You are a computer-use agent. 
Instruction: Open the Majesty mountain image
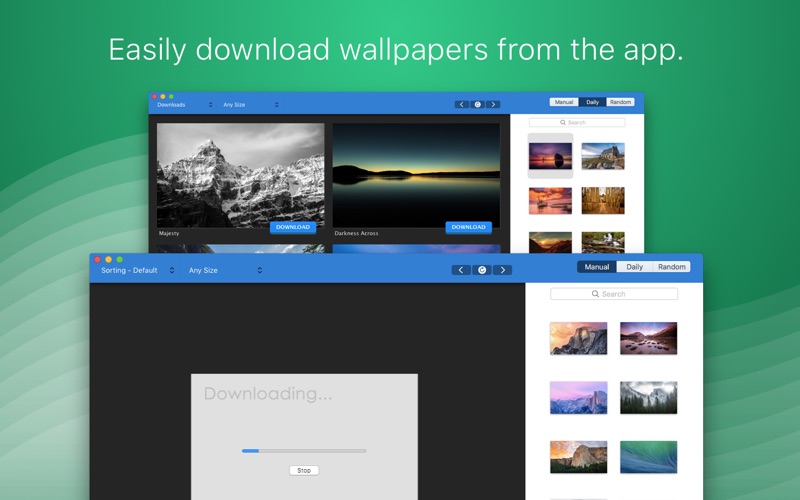pos(240,175)
